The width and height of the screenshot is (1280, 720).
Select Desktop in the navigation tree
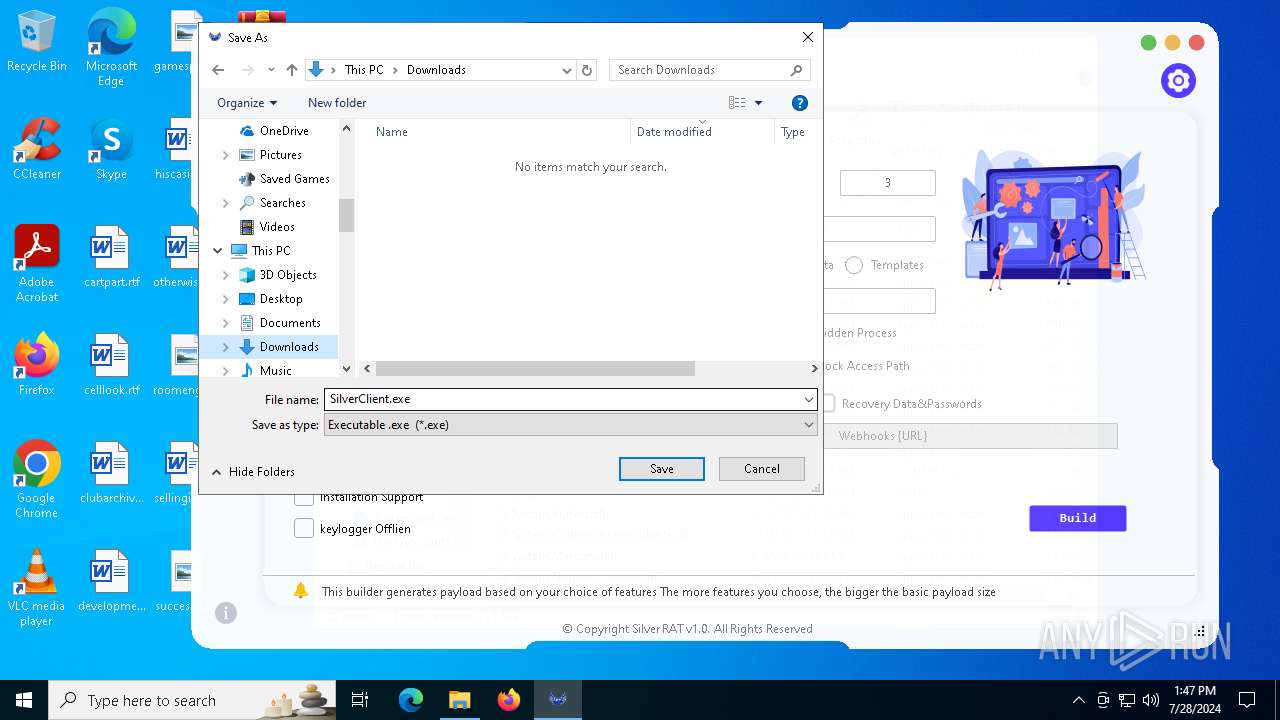pos(281,299)
